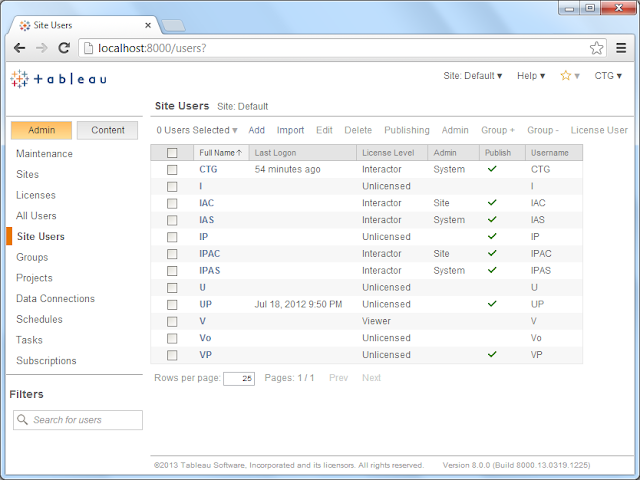The width and height of the screenshot is (640, 480).
Task: Open Schedules in the sidebar
Action: 39,320
